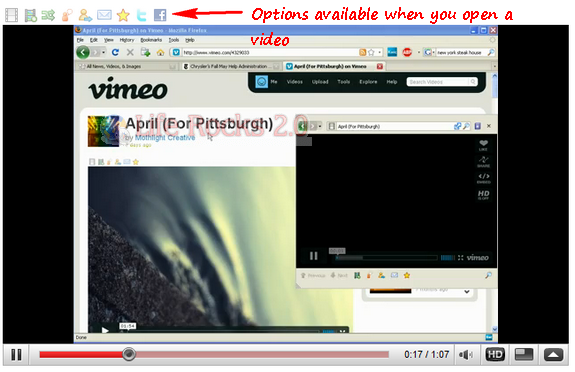Click the user with blue arrow icon

(85, 15)
